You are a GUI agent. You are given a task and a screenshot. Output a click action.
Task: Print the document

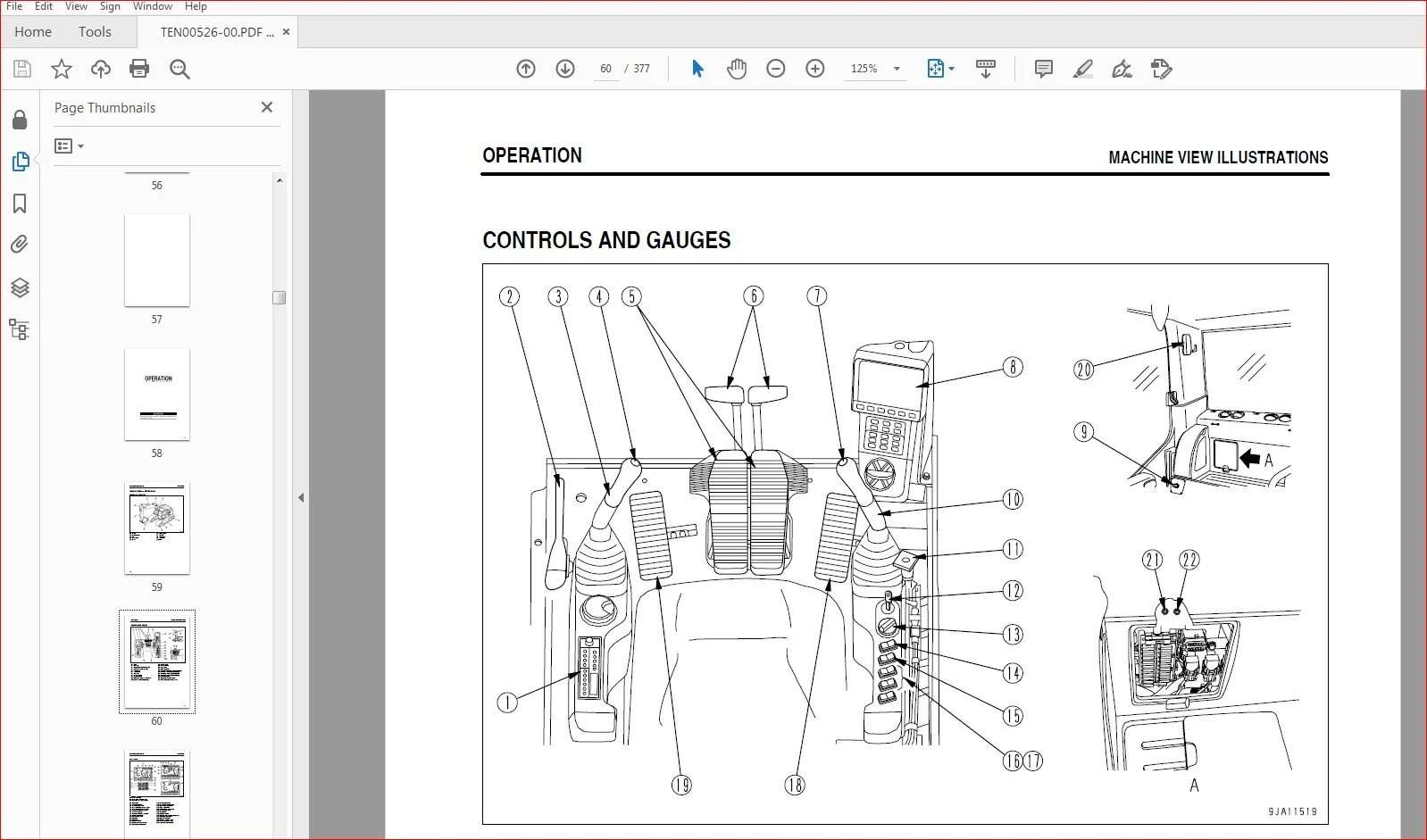139,69
